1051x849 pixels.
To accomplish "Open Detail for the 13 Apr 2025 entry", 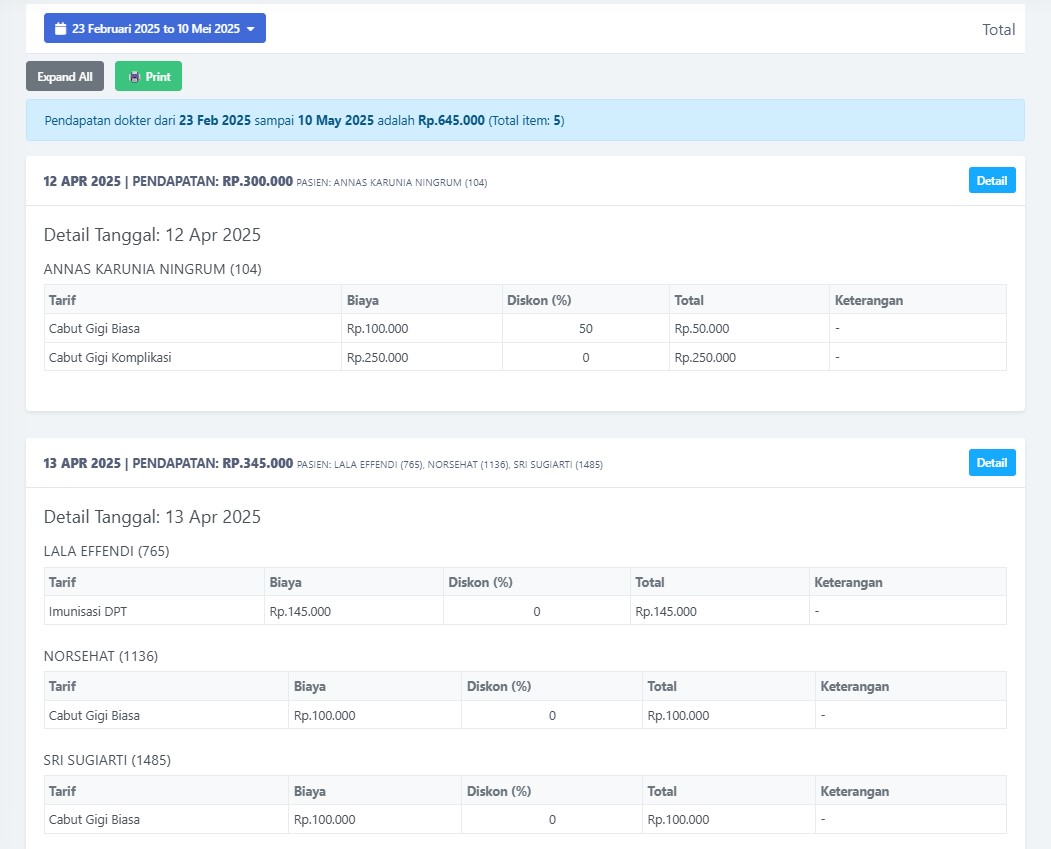I will coord(991,463).
